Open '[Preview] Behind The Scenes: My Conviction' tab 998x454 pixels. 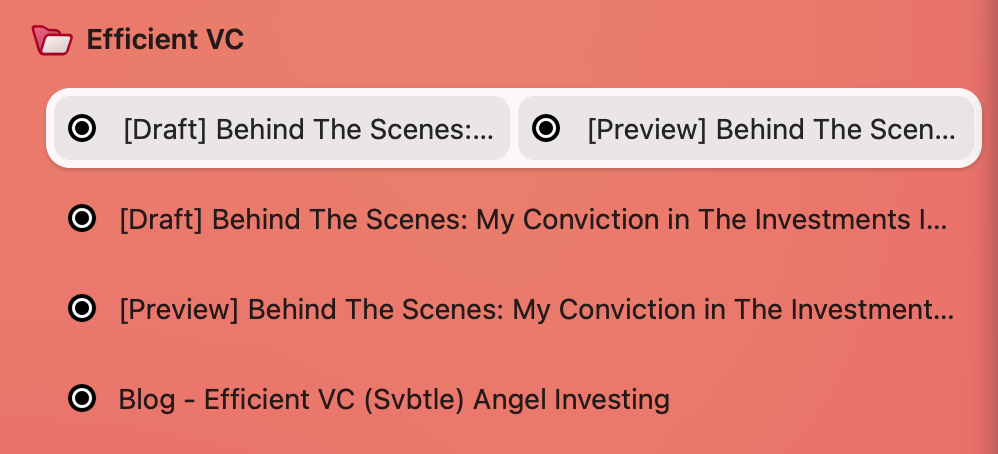click(535, 309)
